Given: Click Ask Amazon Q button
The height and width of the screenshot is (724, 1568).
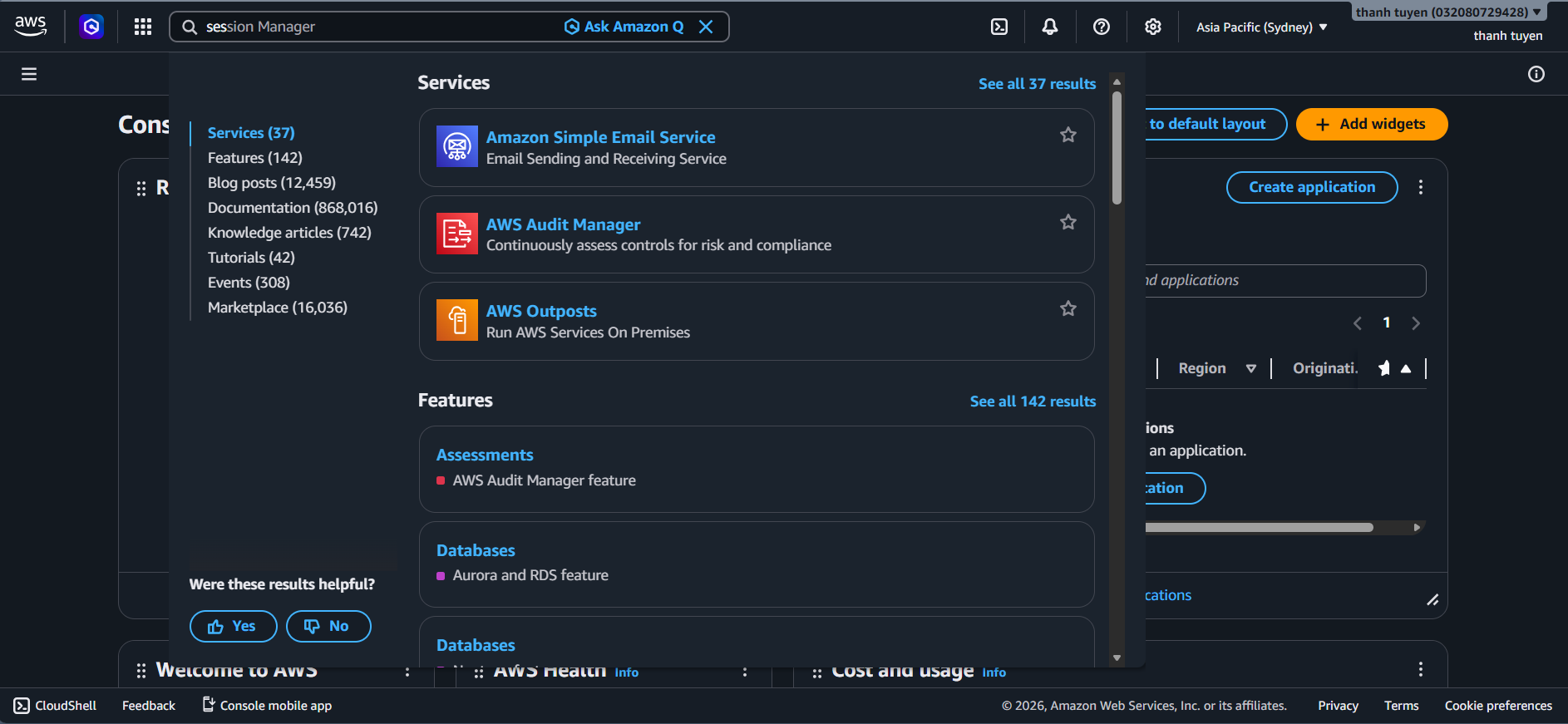Looking at the screenshot, I should click(x=624, y=27).
